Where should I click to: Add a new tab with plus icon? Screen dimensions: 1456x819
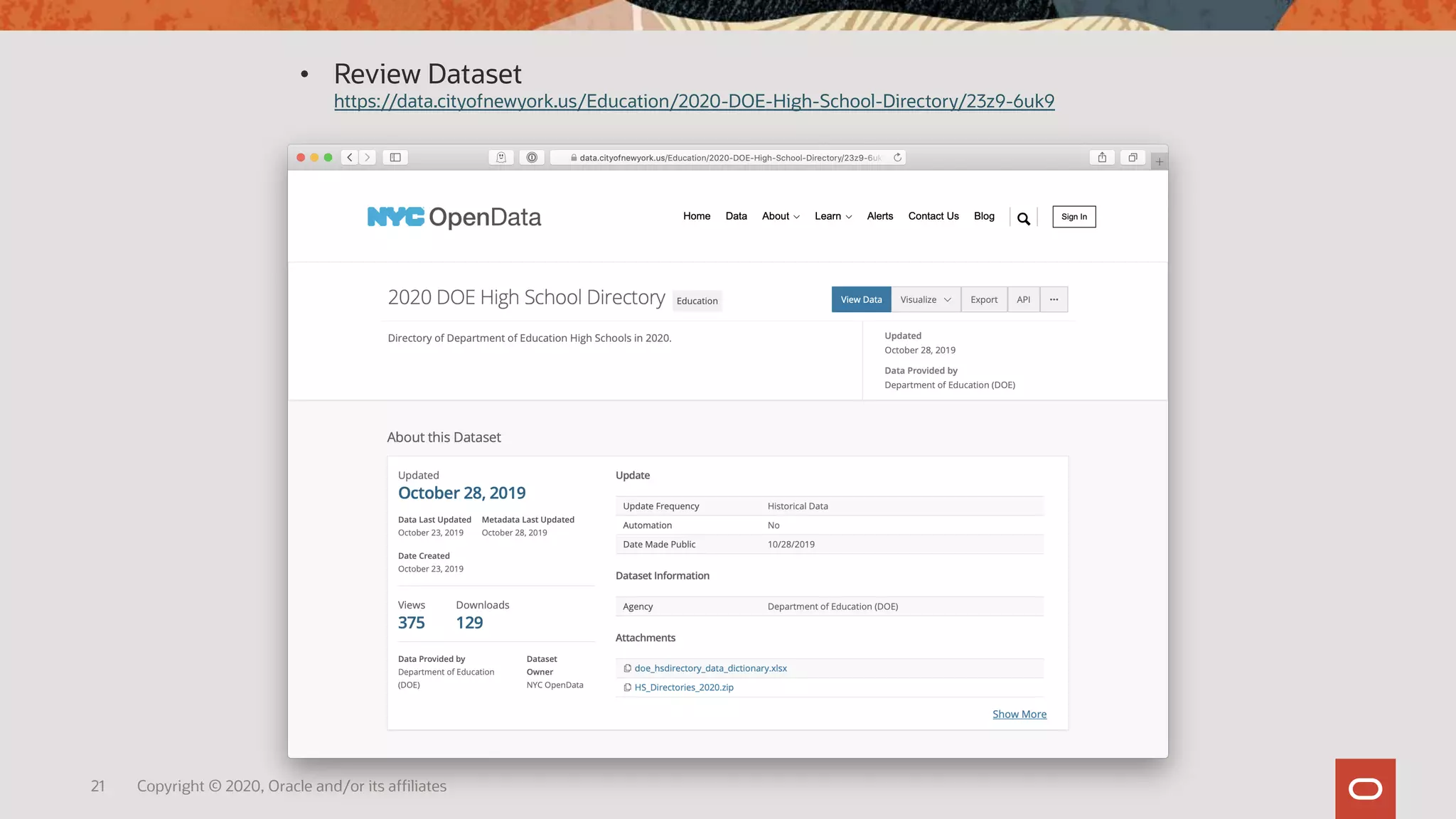[x=1160, y=161]
